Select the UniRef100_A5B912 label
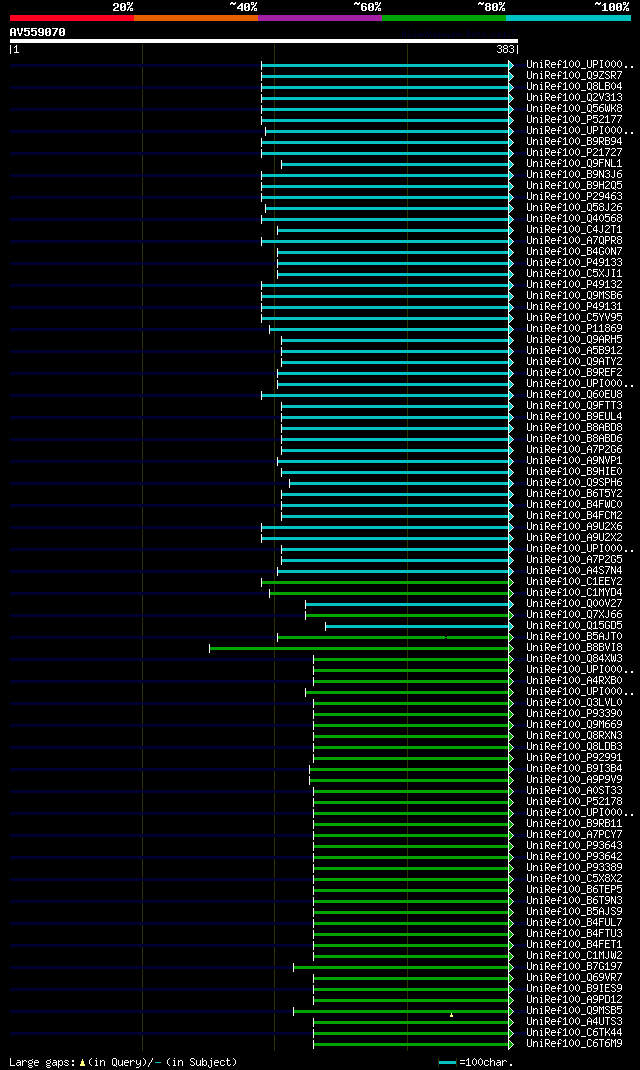The image size is (640, 1070). click(x=574, y=351)
